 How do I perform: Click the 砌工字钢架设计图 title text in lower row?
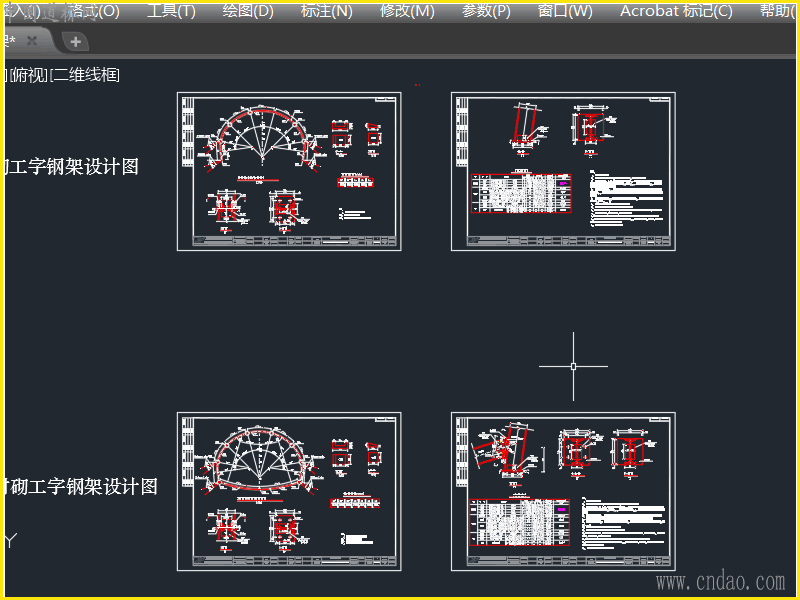pos(82,487)
